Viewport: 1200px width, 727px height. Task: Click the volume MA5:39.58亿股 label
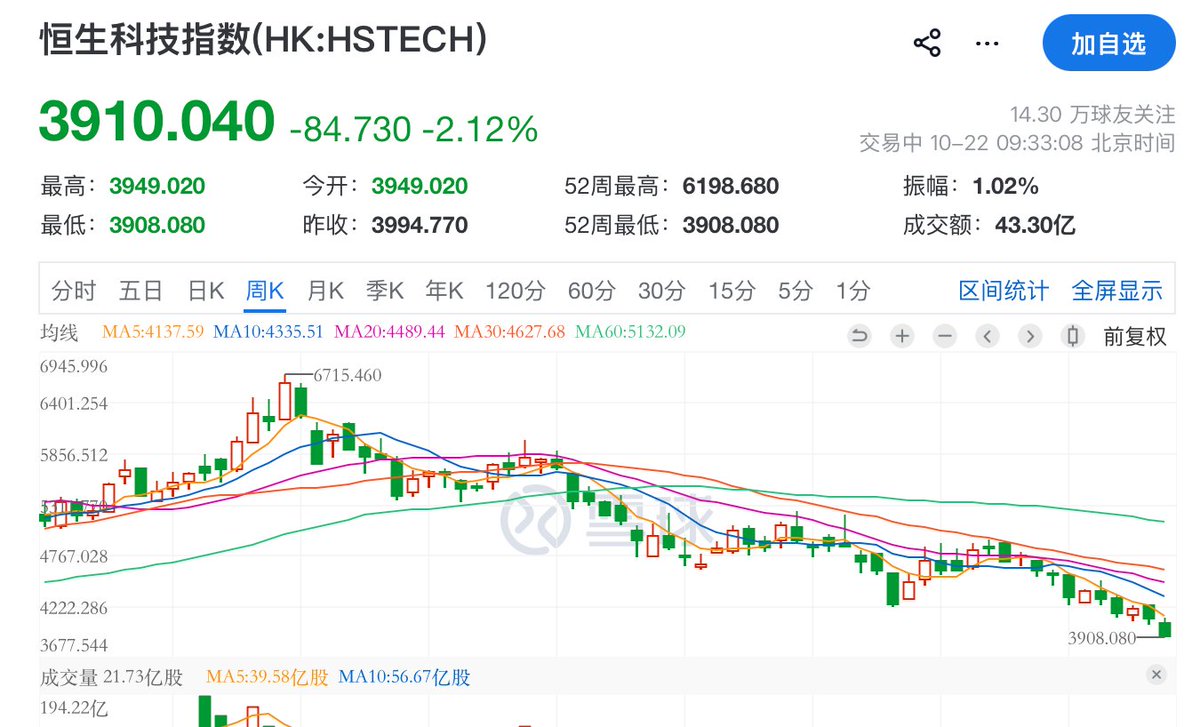point(267,677)
